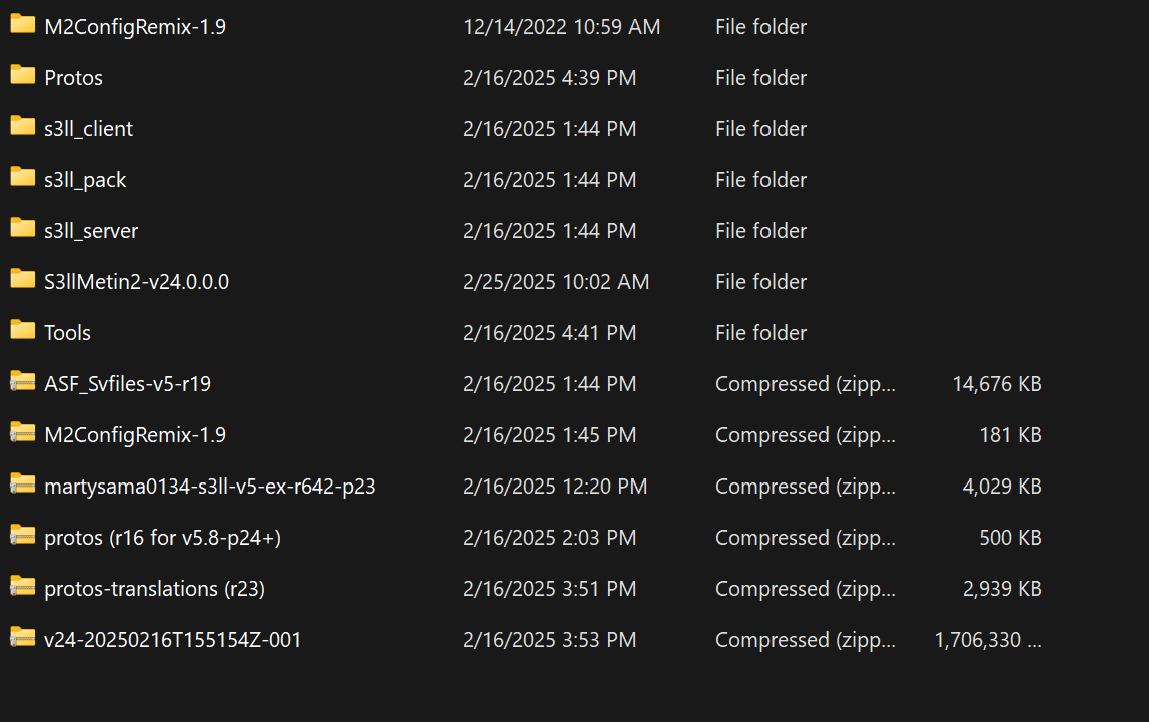The height and width of the screenshot is (722, 1149).
Task: Click the s3ll_pack folder icon
Action: pyautogui.click(x=23, y=178)
